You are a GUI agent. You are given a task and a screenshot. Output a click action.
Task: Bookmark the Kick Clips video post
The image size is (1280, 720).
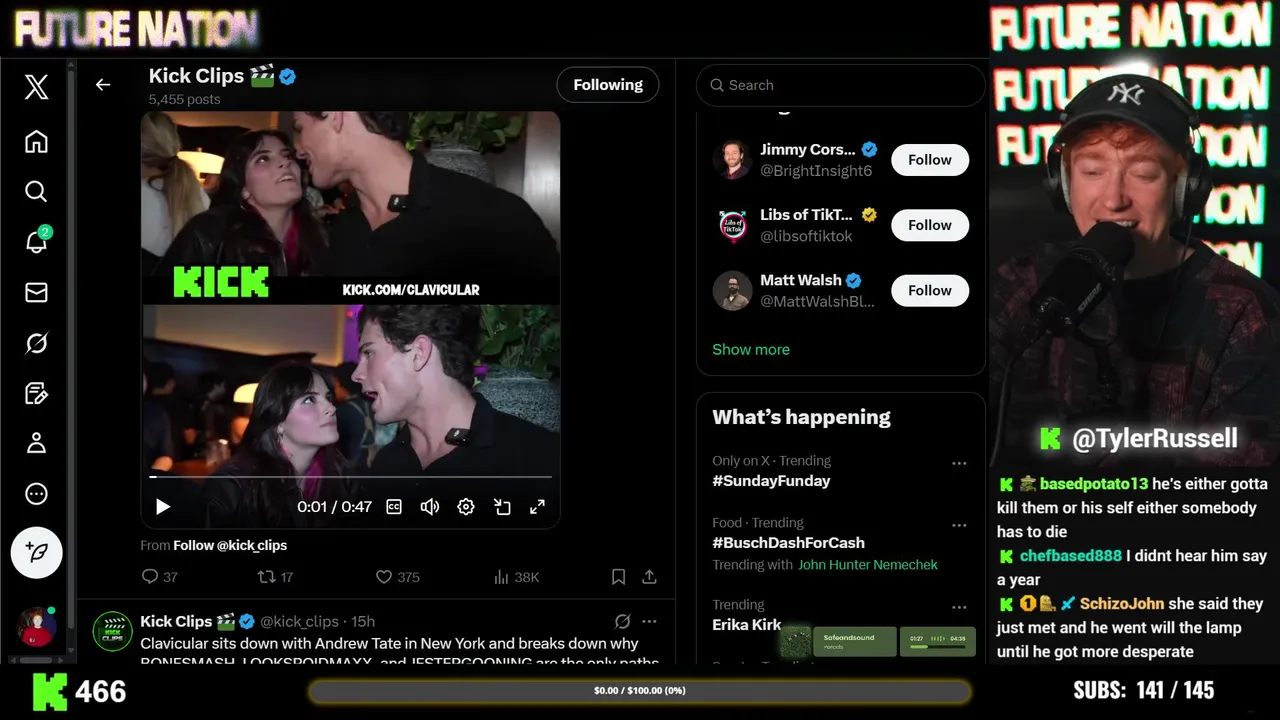[618, 577]
